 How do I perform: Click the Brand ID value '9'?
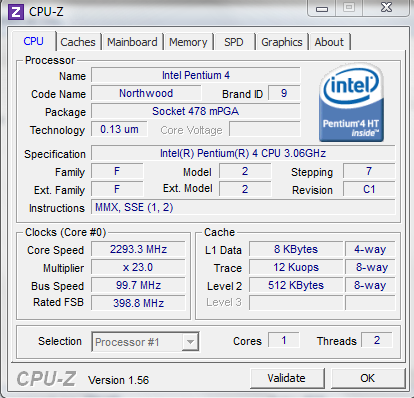point(284,93)
